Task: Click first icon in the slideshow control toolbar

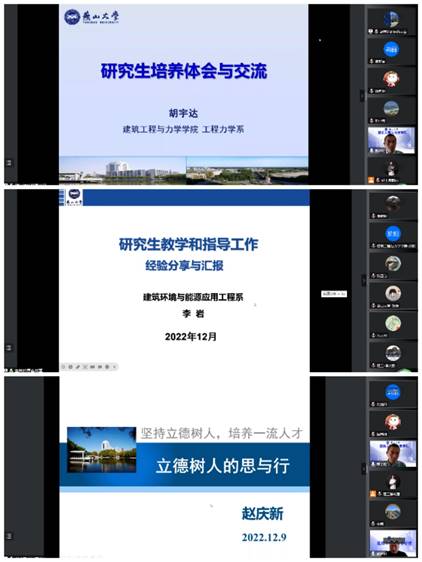Action: (63, 367)
